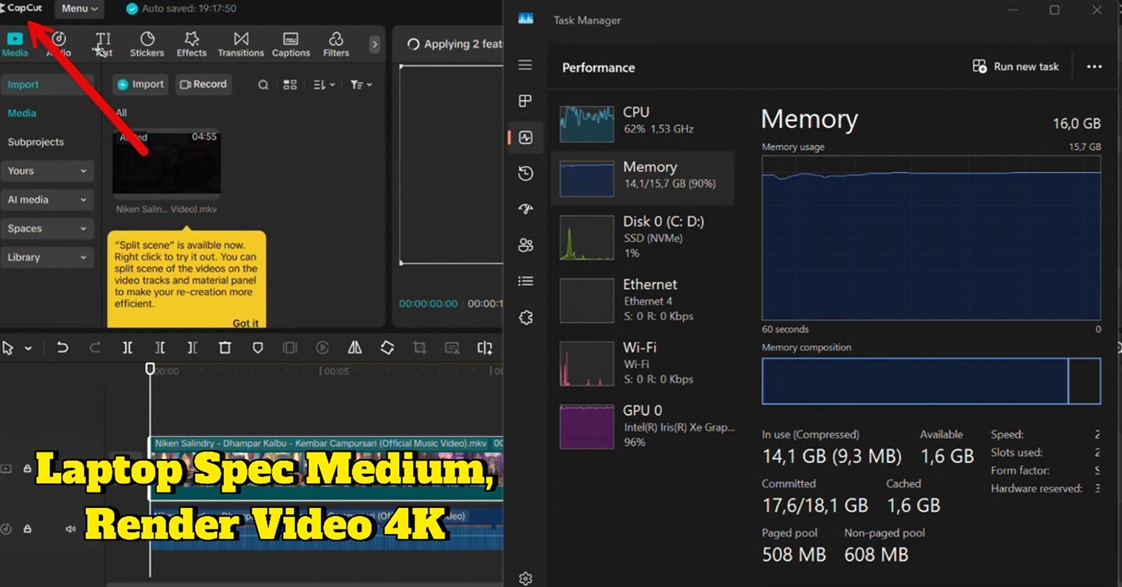Lock the video track
This screenshot has width=1122, height=587.
pos(27,469)
